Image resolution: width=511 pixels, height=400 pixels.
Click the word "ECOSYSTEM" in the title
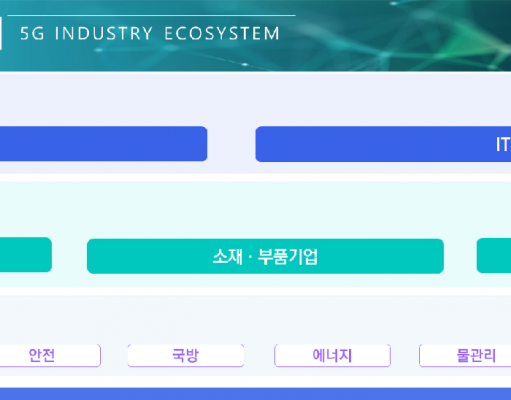tap(222, 33)
